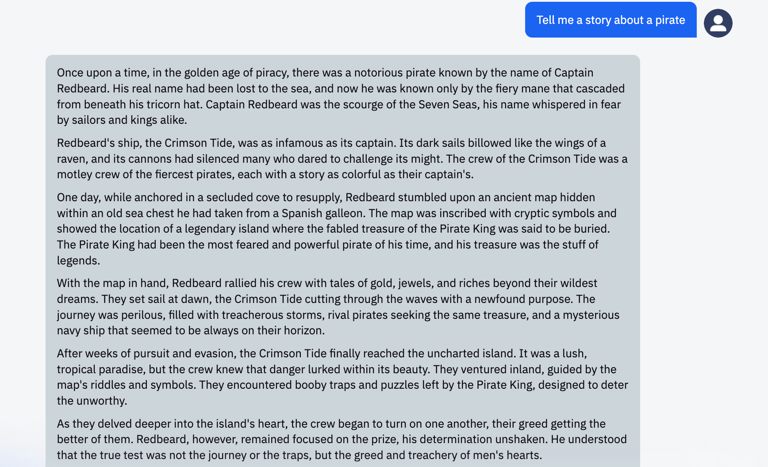
Task: Click the line starting 'from beneath his tricorn hat'
Action: (338, 104)
